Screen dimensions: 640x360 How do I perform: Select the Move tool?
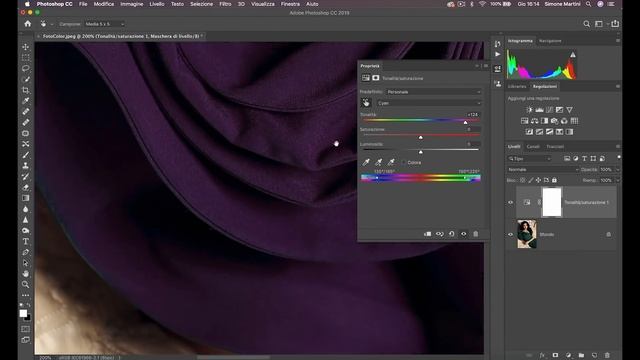25,47
